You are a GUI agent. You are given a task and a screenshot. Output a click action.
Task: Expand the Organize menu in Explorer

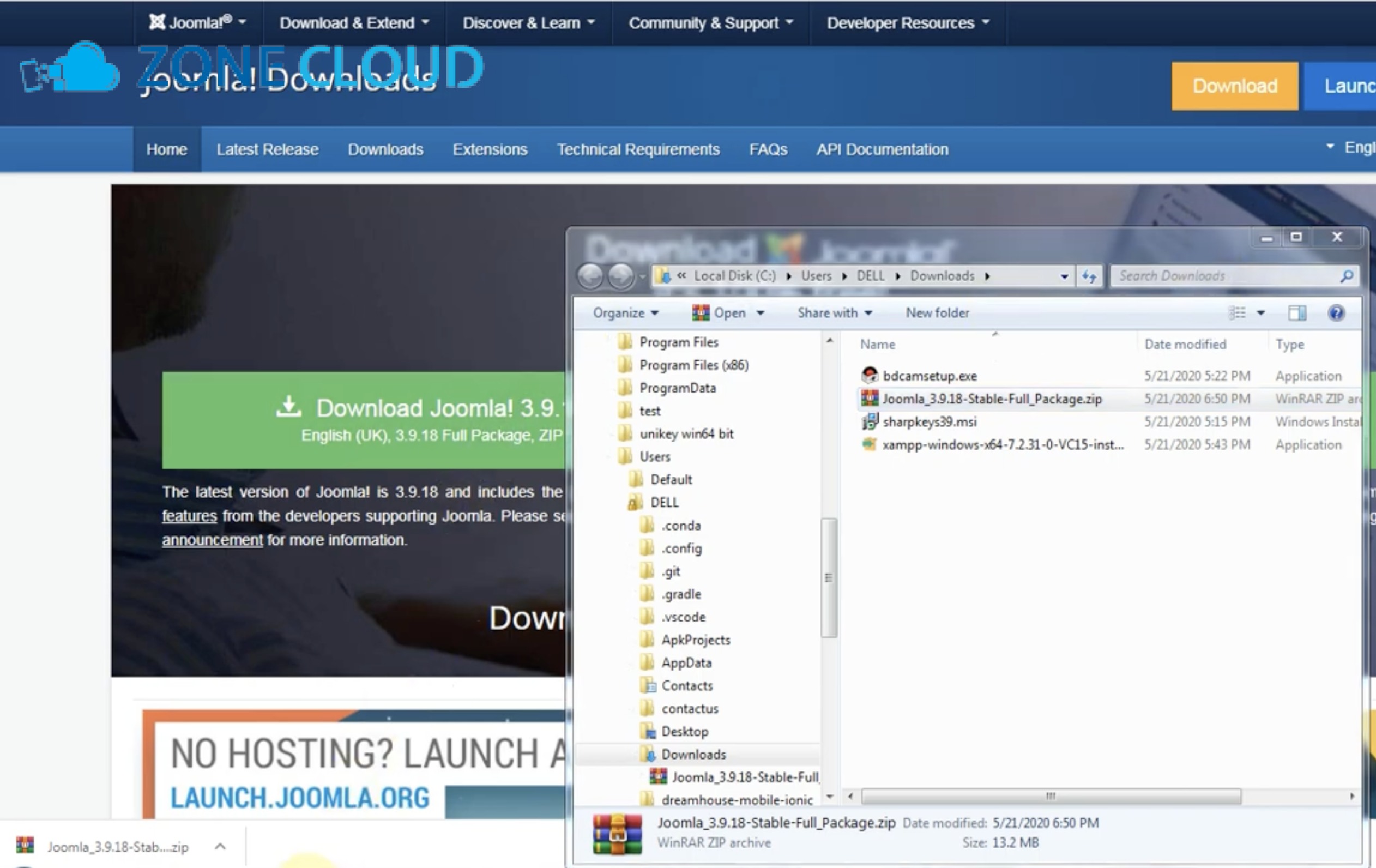click(626, 312)
